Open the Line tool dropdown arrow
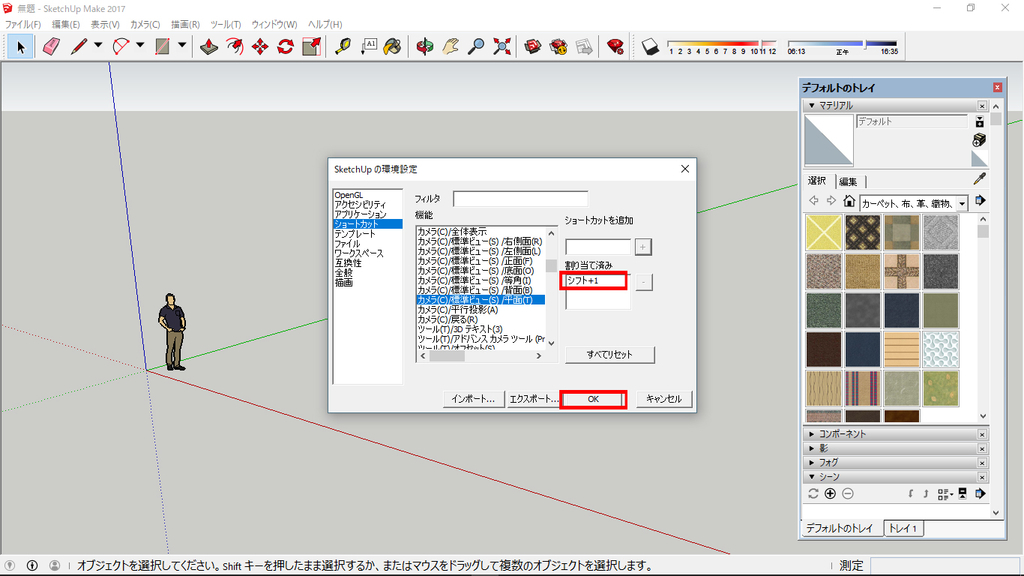This screenshot has width=1024, height=576. coord(98,46)
